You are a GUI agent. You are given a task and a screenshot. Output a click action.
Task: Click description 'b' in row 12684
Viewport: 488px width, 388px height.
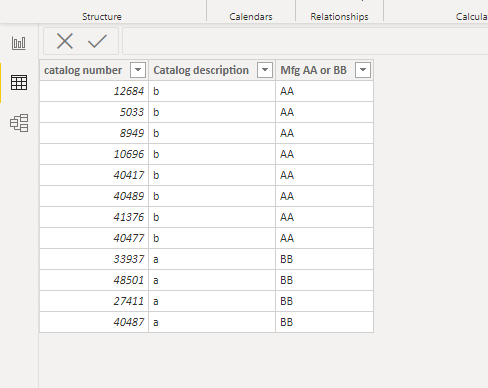[x=212, y=91]
